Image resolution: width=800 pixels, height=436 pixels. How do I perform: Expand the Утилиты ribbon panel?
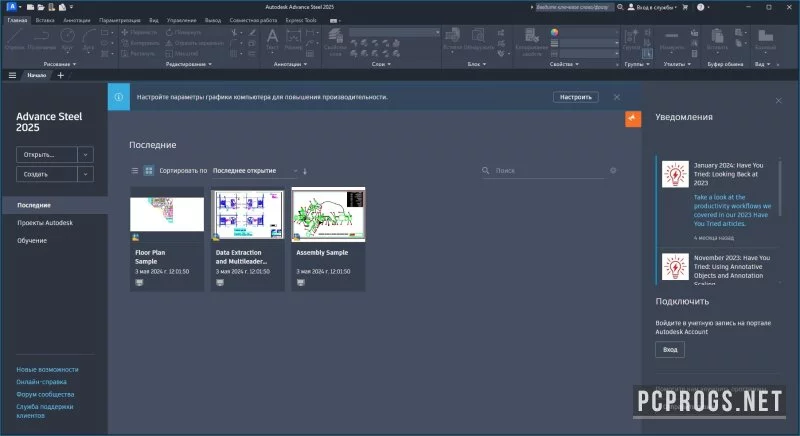(x=677, y=64)
